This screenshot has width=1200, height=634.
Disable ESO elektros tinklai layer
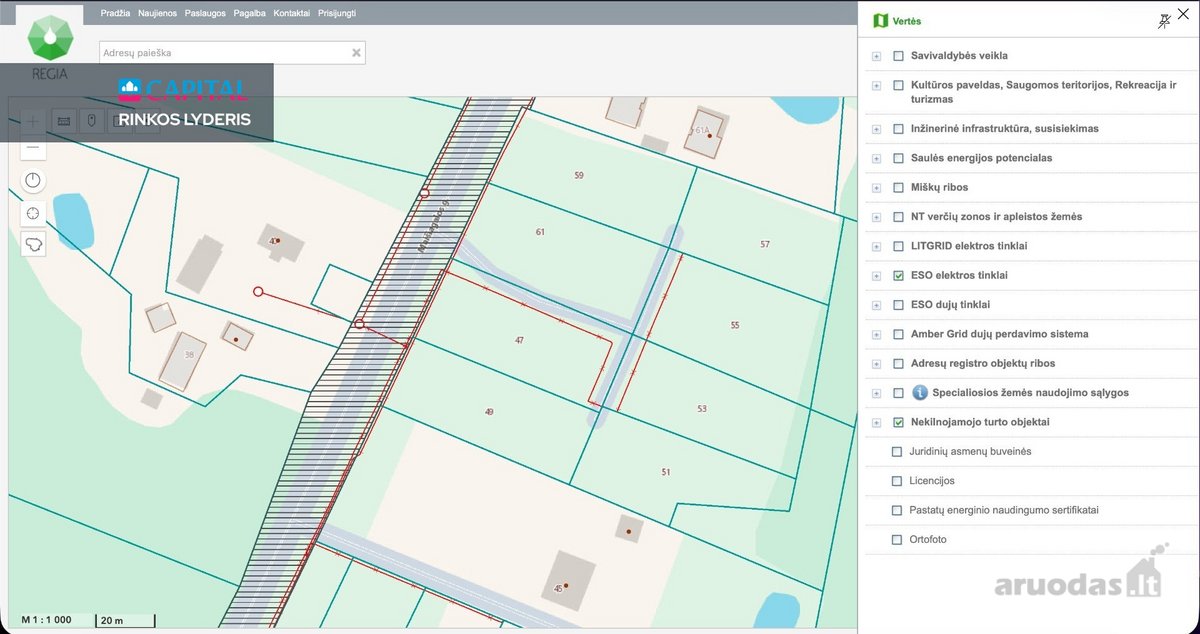point(898,275)
